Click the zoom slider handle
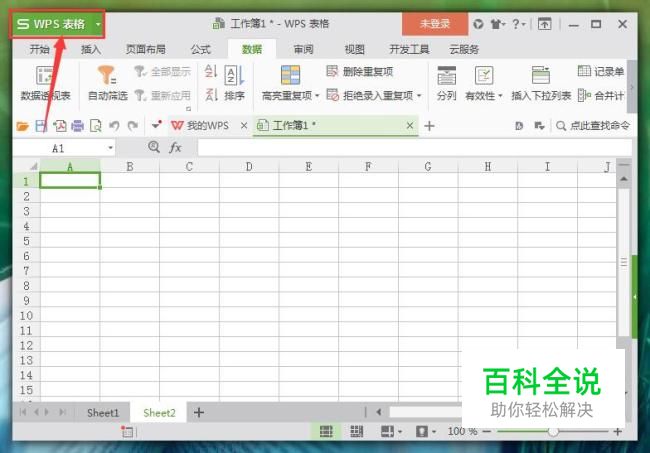 pyautogui.click(x=553, y=432)
